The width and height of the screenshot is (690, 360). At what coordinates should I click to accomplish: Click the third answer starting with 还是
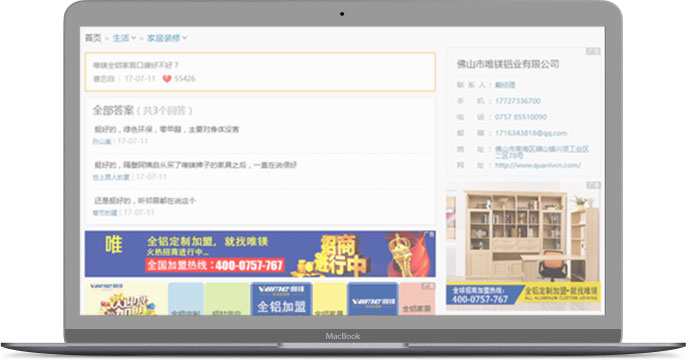coord(145,201)
